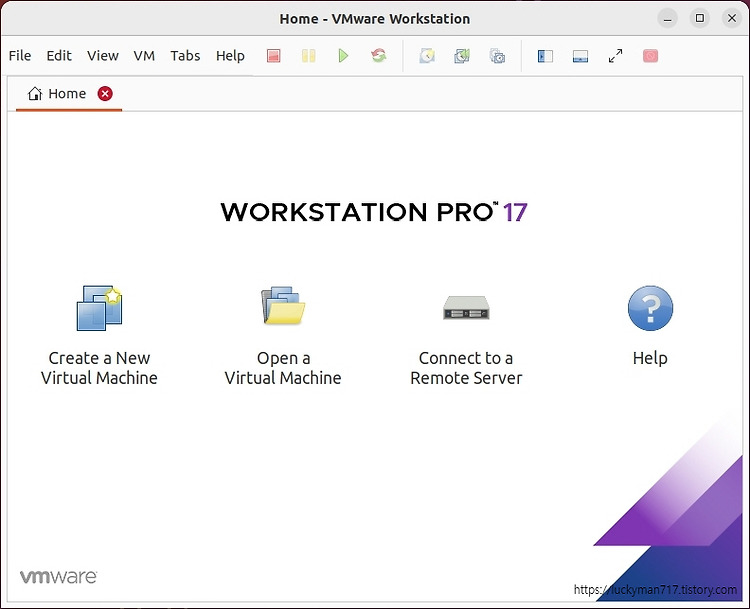Open the Tabs menu
This screenshot has width=750, height=609.
point(185,56)
